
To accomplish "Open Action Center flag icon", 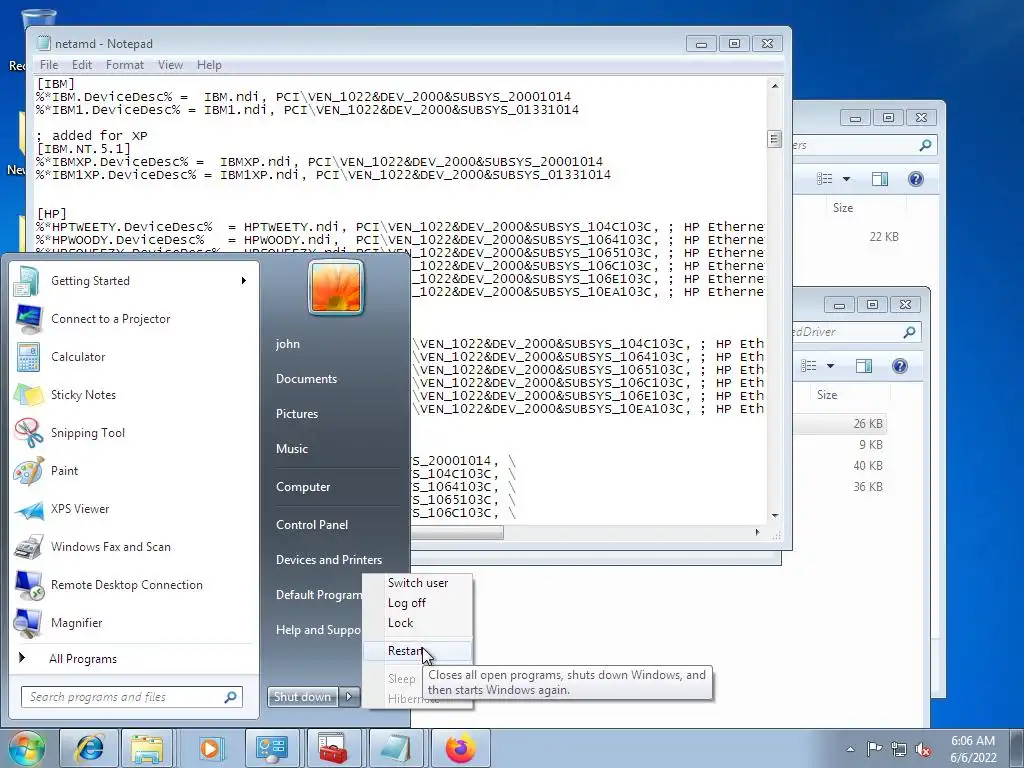I will tap(874, 748).
